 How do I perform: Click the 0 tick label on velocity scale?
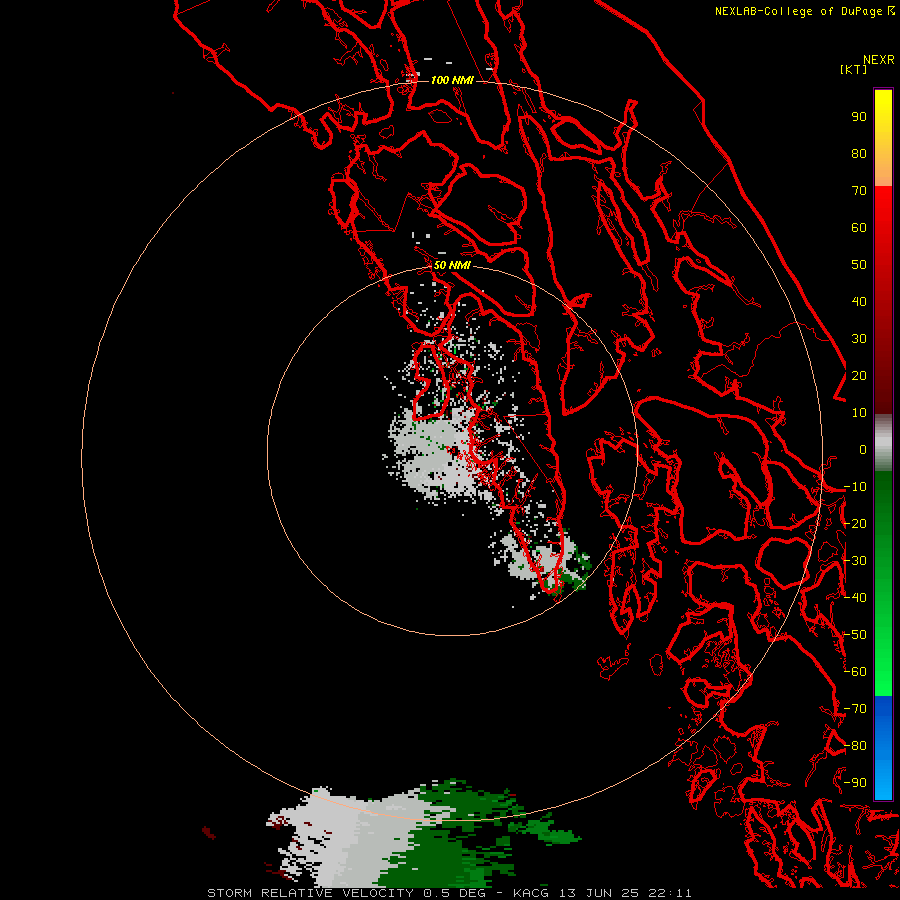[863, 449]
